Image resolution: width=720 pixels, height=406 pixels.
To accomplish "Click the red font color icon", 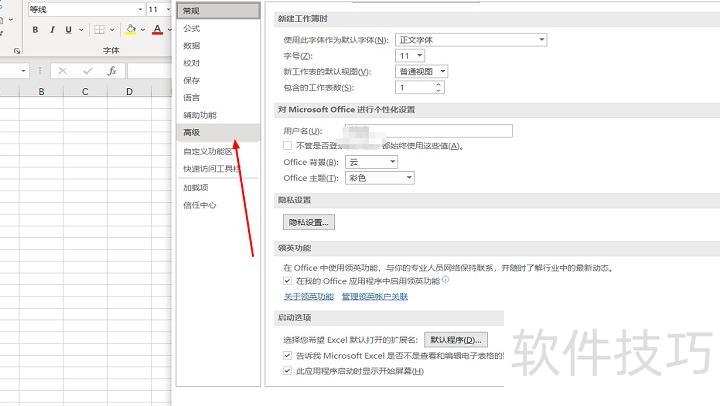I will [x=158, y=30].
